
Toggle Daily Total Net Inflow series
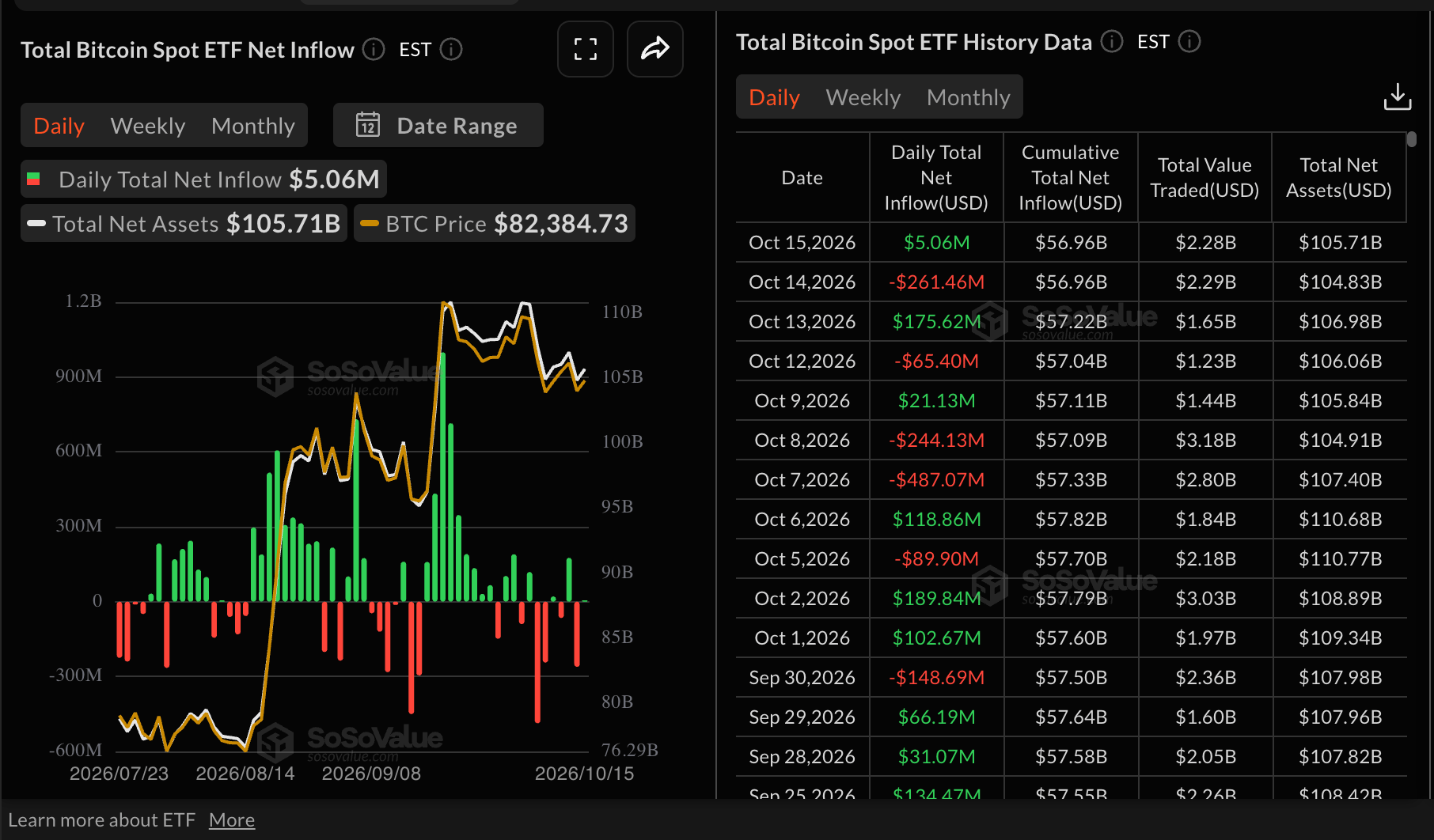(x=203, y=179)
